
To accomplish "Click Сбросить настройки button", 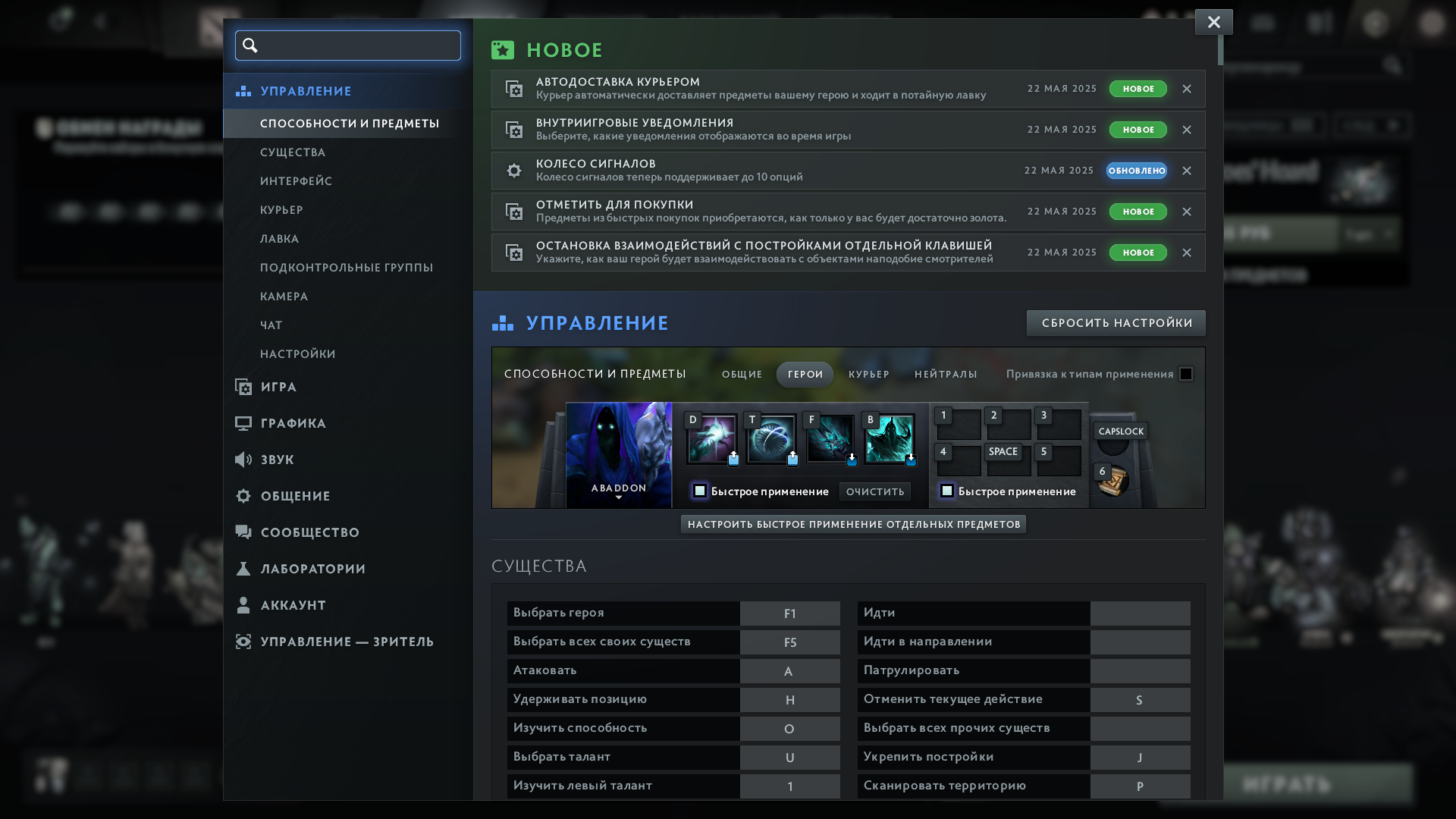I will point(1116,323).
